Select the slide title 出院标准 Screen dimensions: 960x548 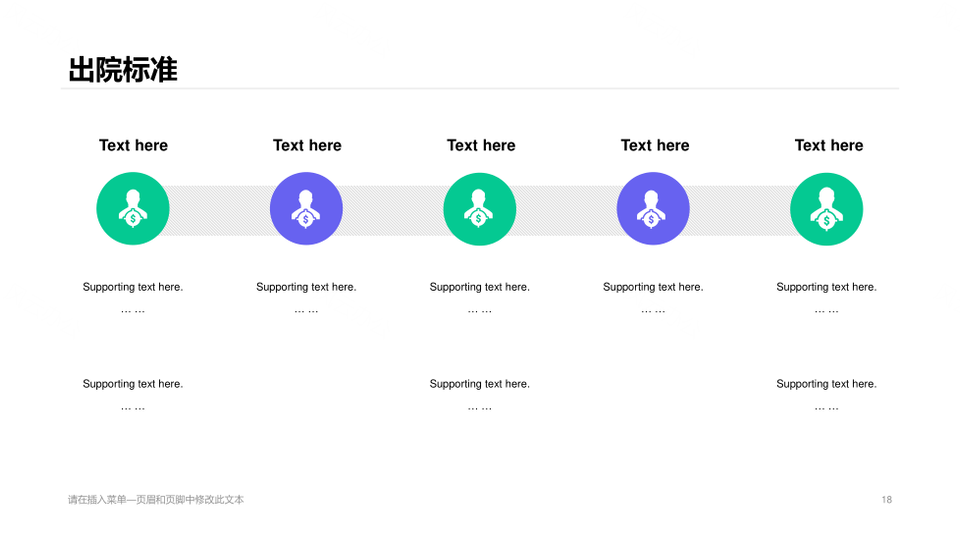coord(123,70)
